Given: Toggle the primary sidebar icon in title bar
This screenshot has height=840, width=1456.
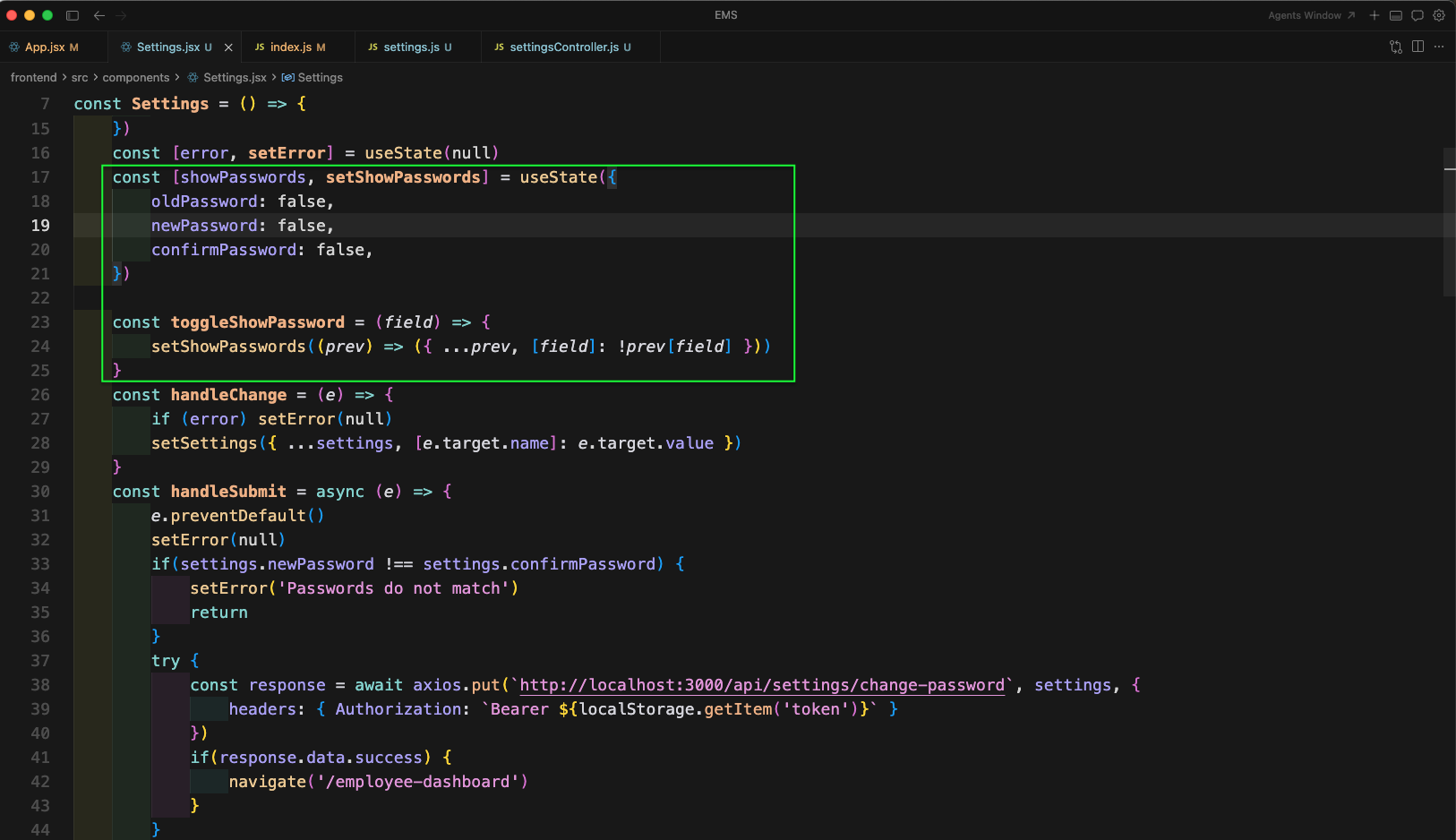Looking at the screenshot, I should pos(73,15).
